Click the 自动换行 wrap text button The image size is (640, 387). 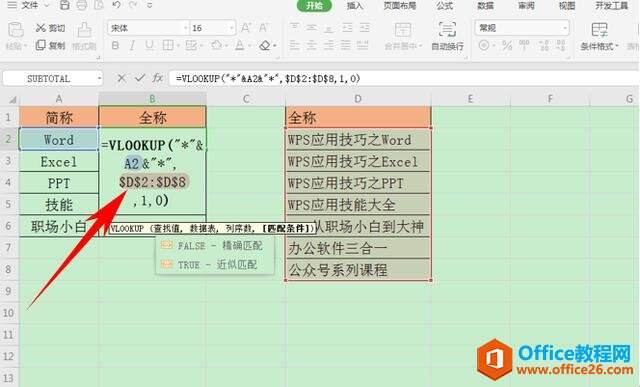448,36
